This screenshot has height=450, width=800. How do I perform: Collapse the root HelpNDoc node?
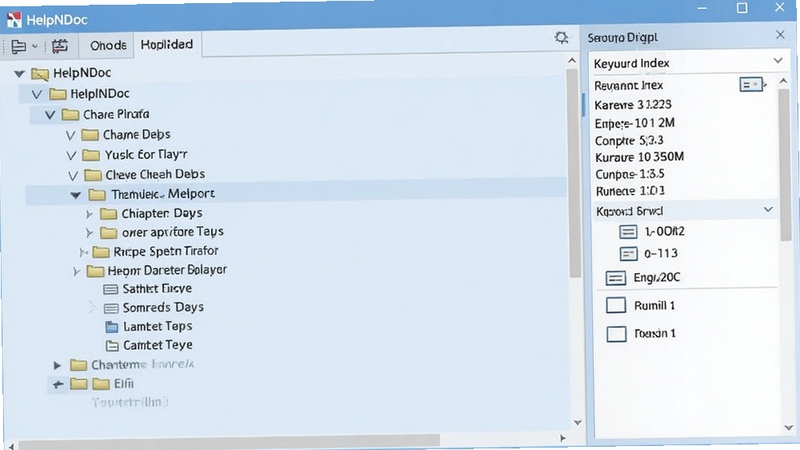19,74
